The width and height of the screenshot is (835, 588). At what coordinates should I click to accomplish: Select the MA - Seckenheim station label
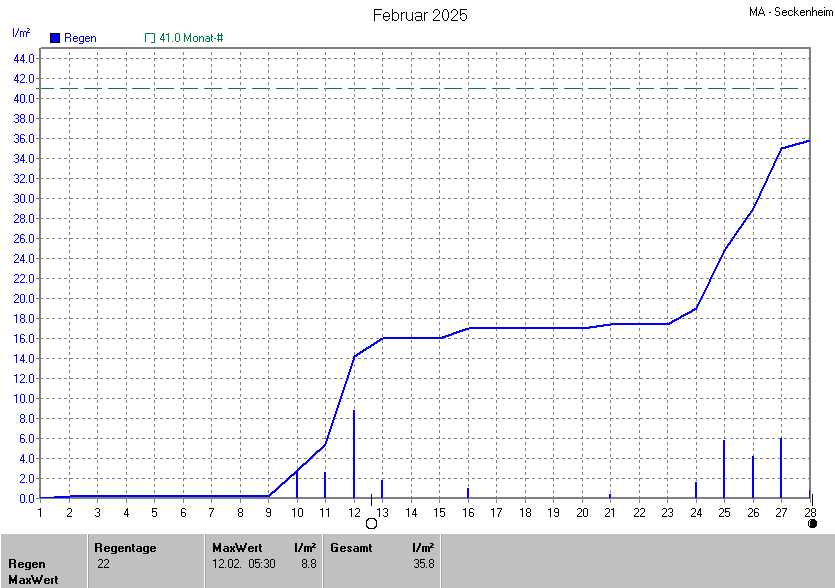(788, 12)
